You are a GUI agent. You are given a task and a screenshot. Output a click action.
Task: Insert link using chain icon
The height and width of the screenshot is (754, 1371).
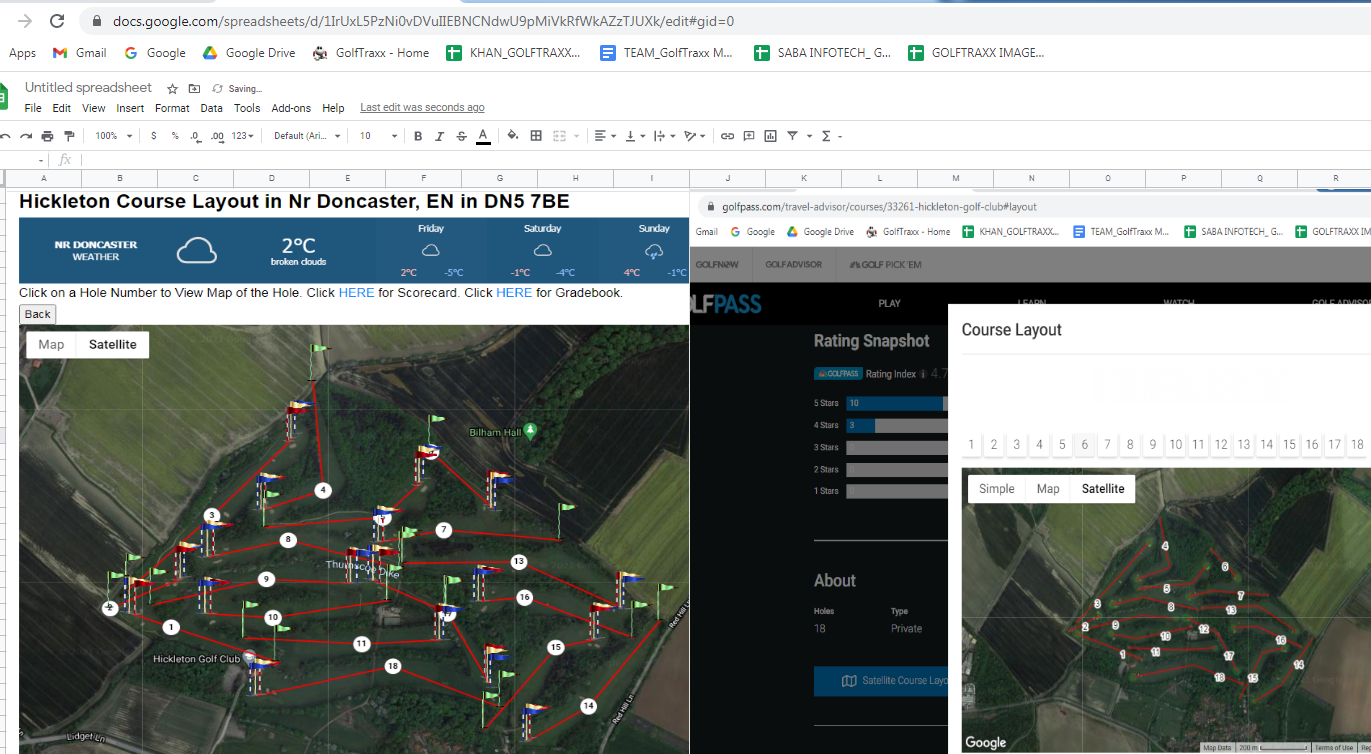tap(727, 136)
